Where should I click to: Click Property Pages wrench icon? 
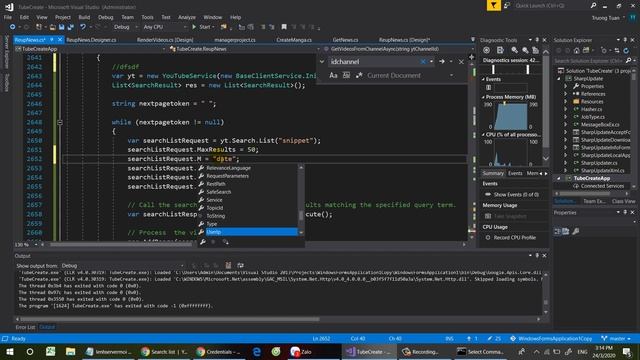(x=576, y=231)
